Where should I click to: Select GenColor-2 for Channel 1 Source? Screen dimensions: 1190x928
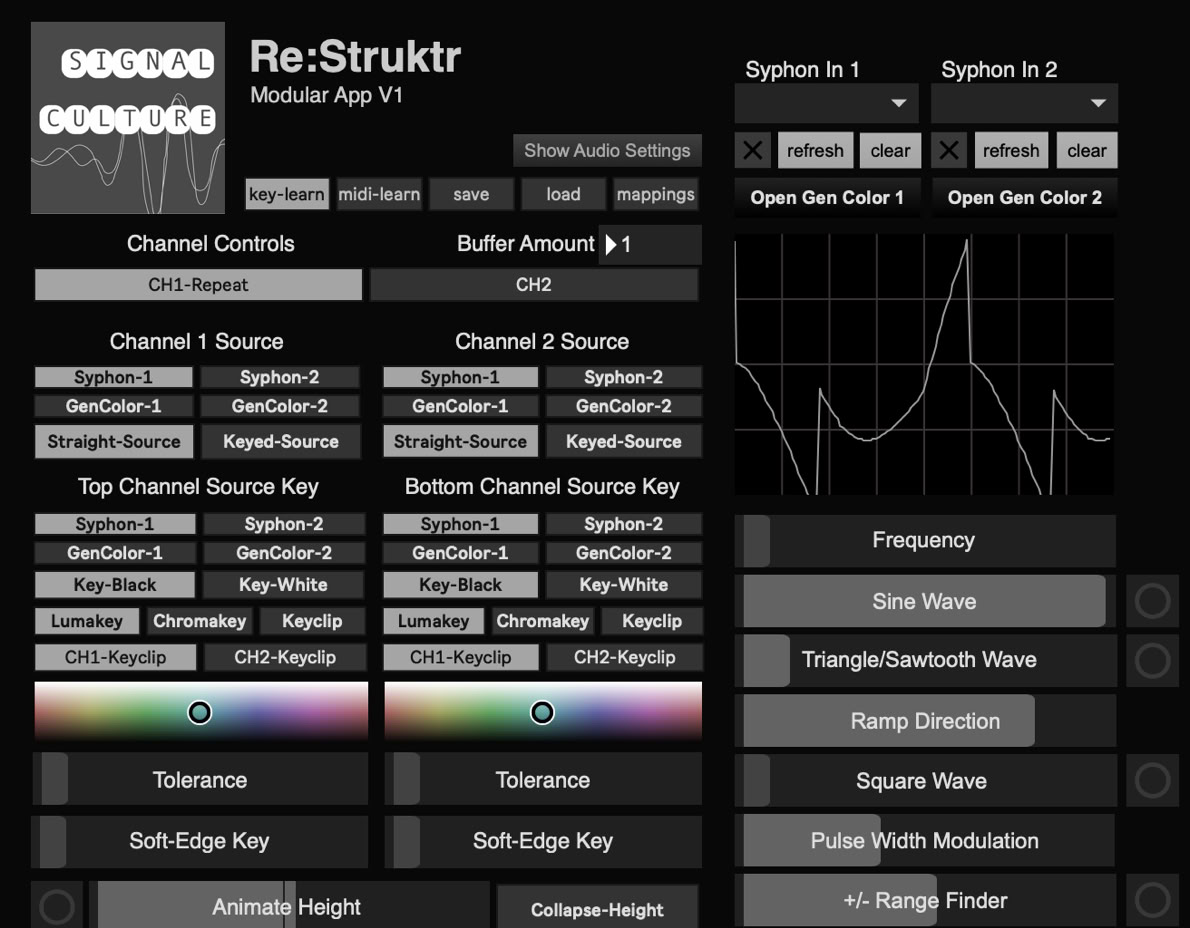coord(279,406)
